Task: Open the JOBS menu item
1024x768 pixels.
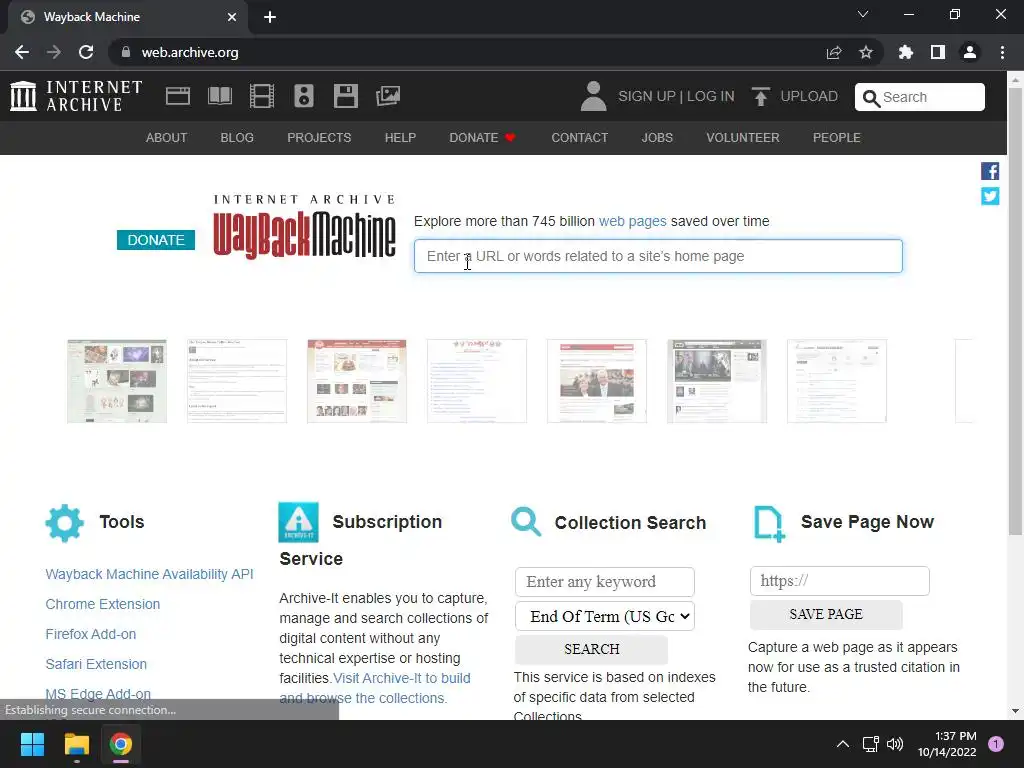Action: (657, 138)
